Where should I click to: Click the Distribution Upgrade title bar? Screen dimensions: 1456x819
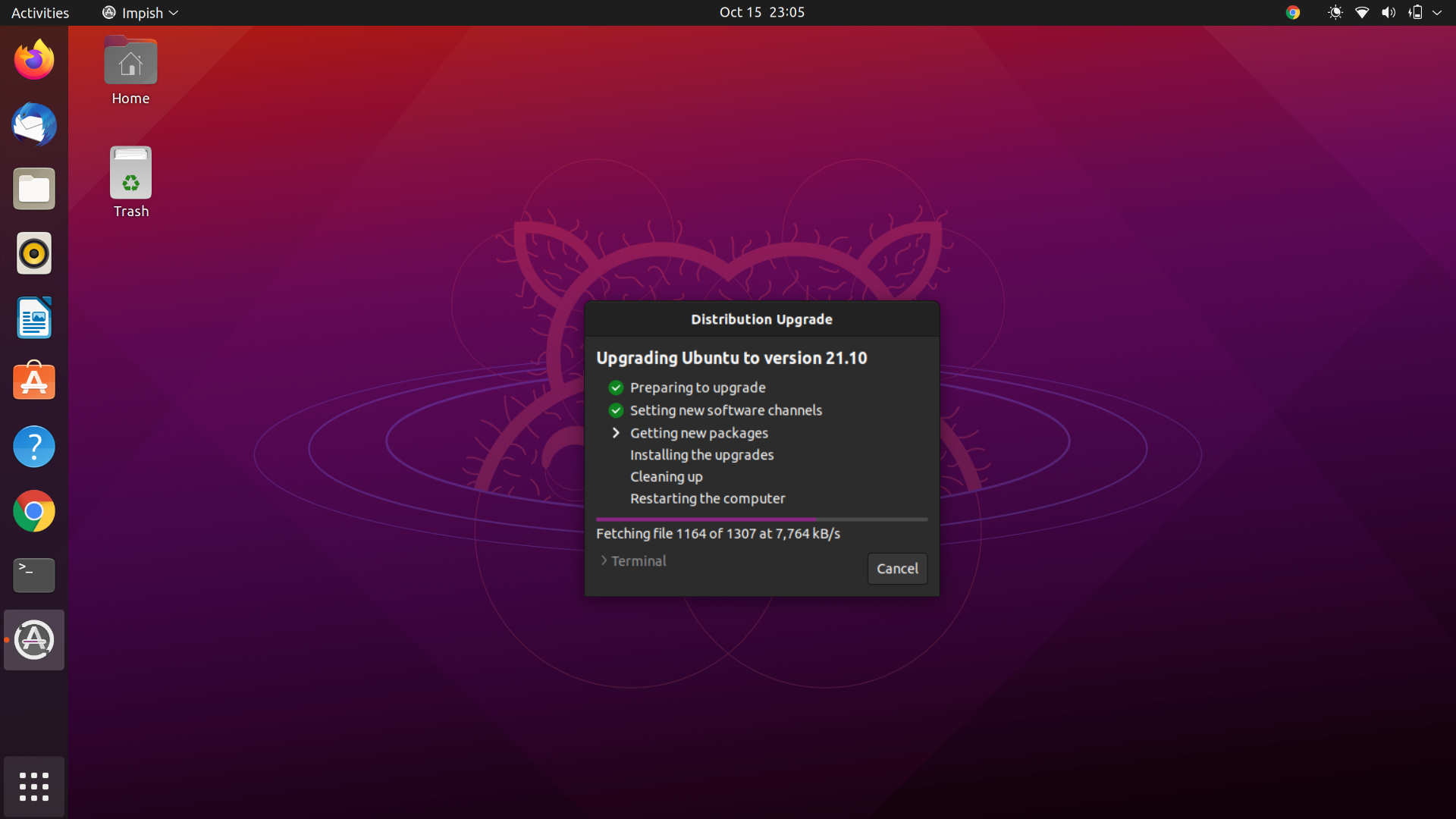click(762, 319)
